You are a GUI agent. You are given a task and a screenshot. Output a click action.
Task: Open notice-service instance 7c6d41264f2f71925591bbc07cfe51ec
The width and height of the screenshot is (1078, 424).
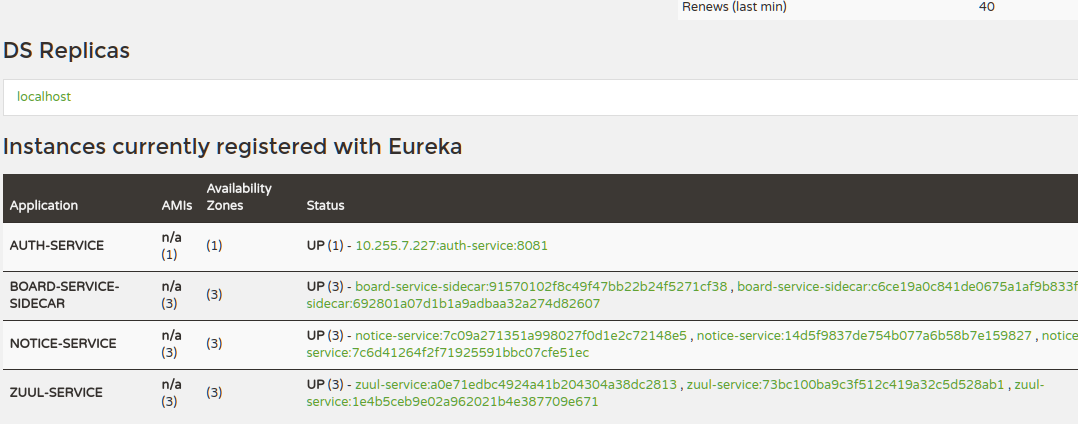(x=447, y=352)
